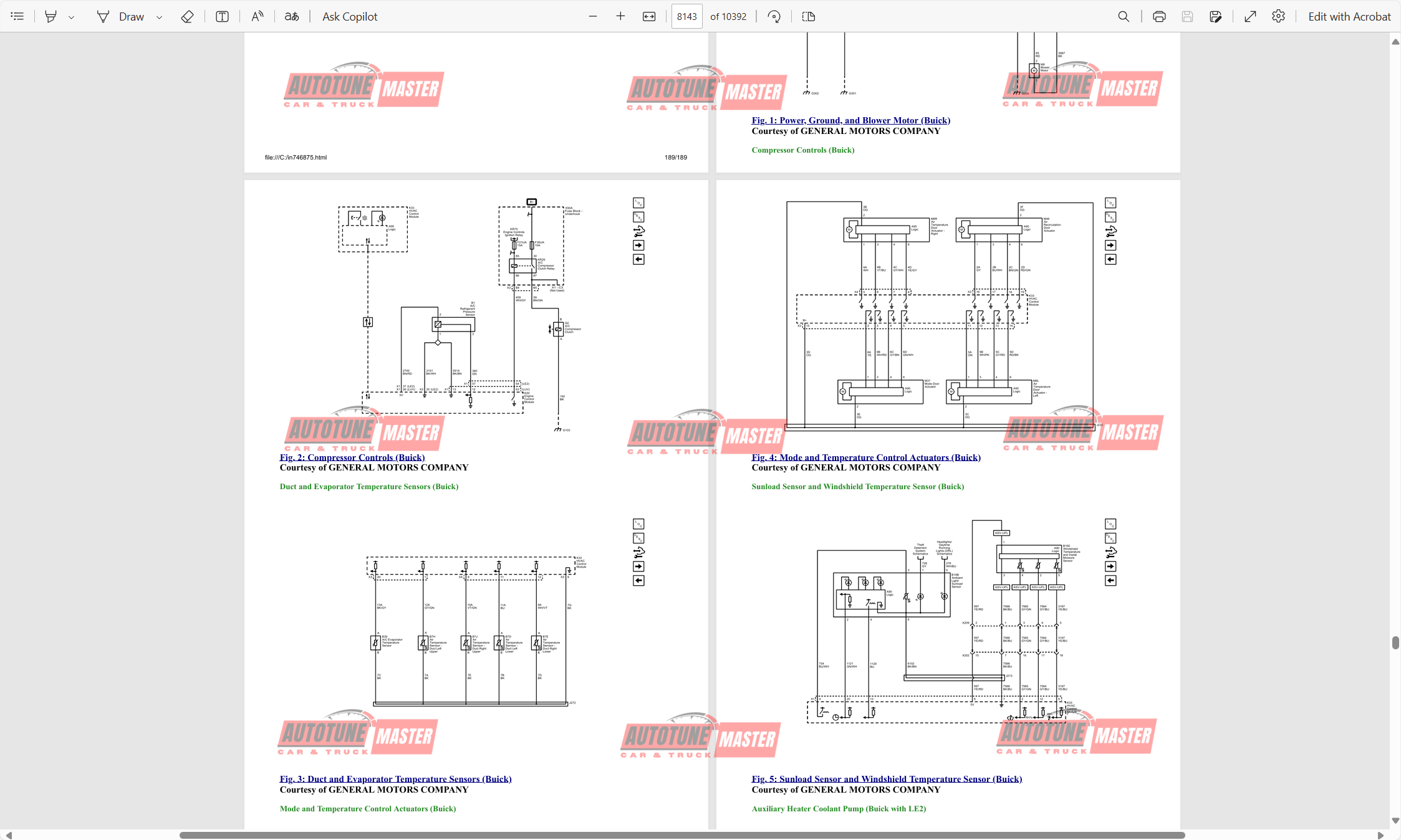This screenshot has width=1401, height=840.
Task: Expand the highlight color dropdown arrow
Action: click(x=72, y=17)
